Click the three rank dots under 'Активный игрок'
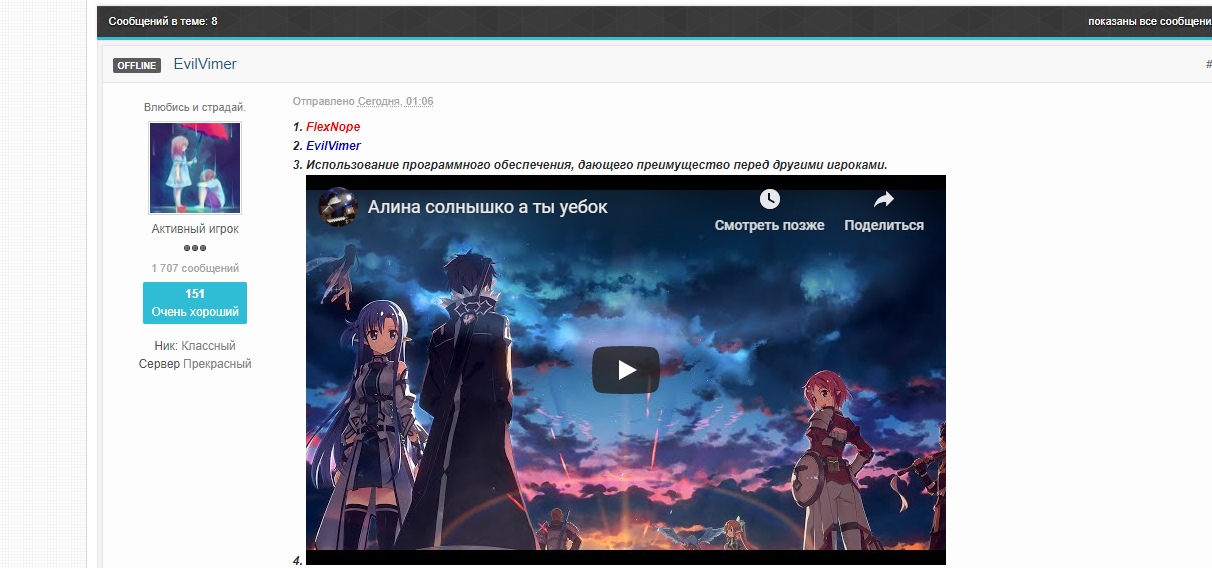 pos(195,248)
